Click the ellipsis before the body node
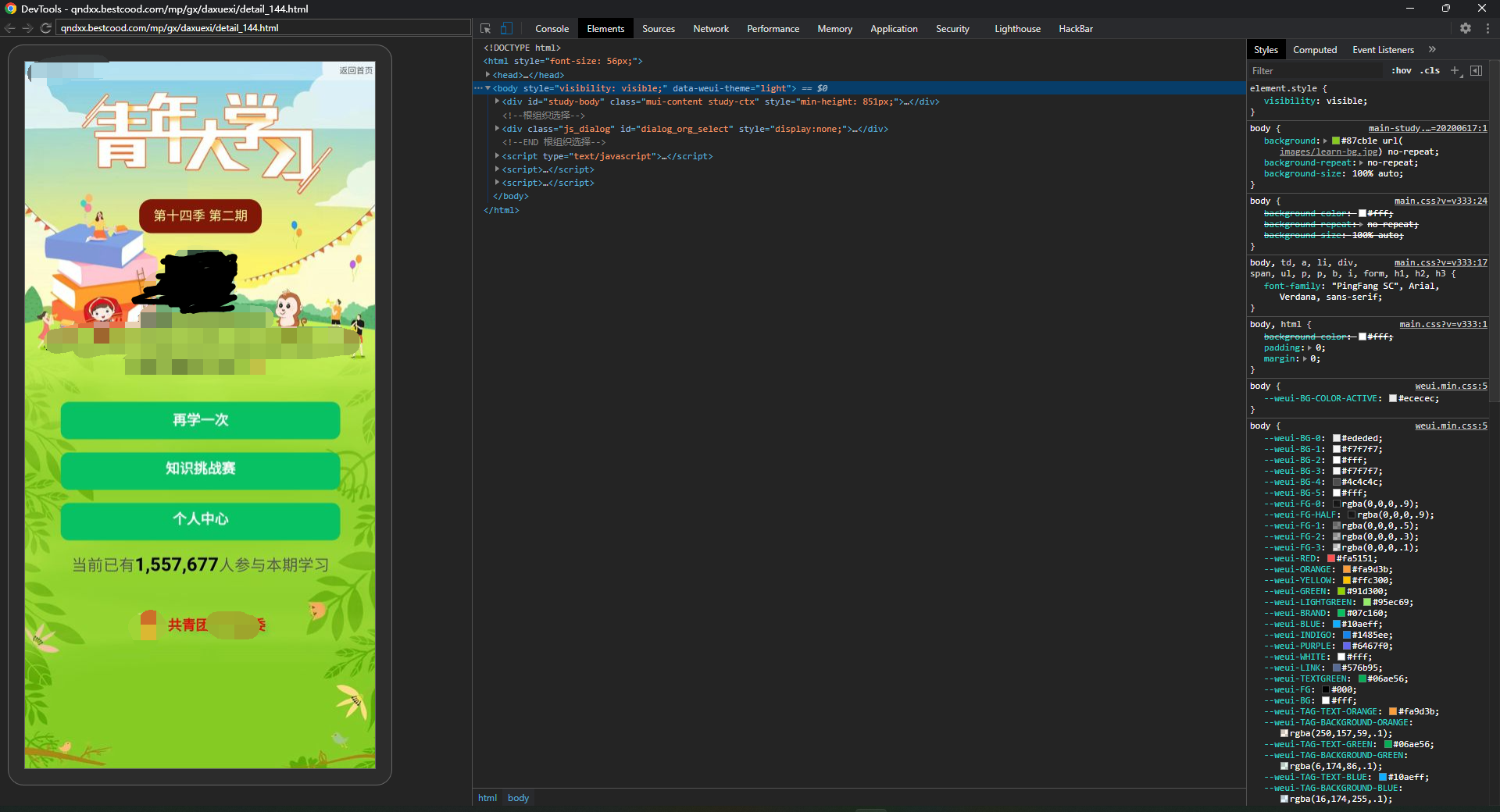The width and height of the screenshot is (1500, 812). click(x=477, y=88)
